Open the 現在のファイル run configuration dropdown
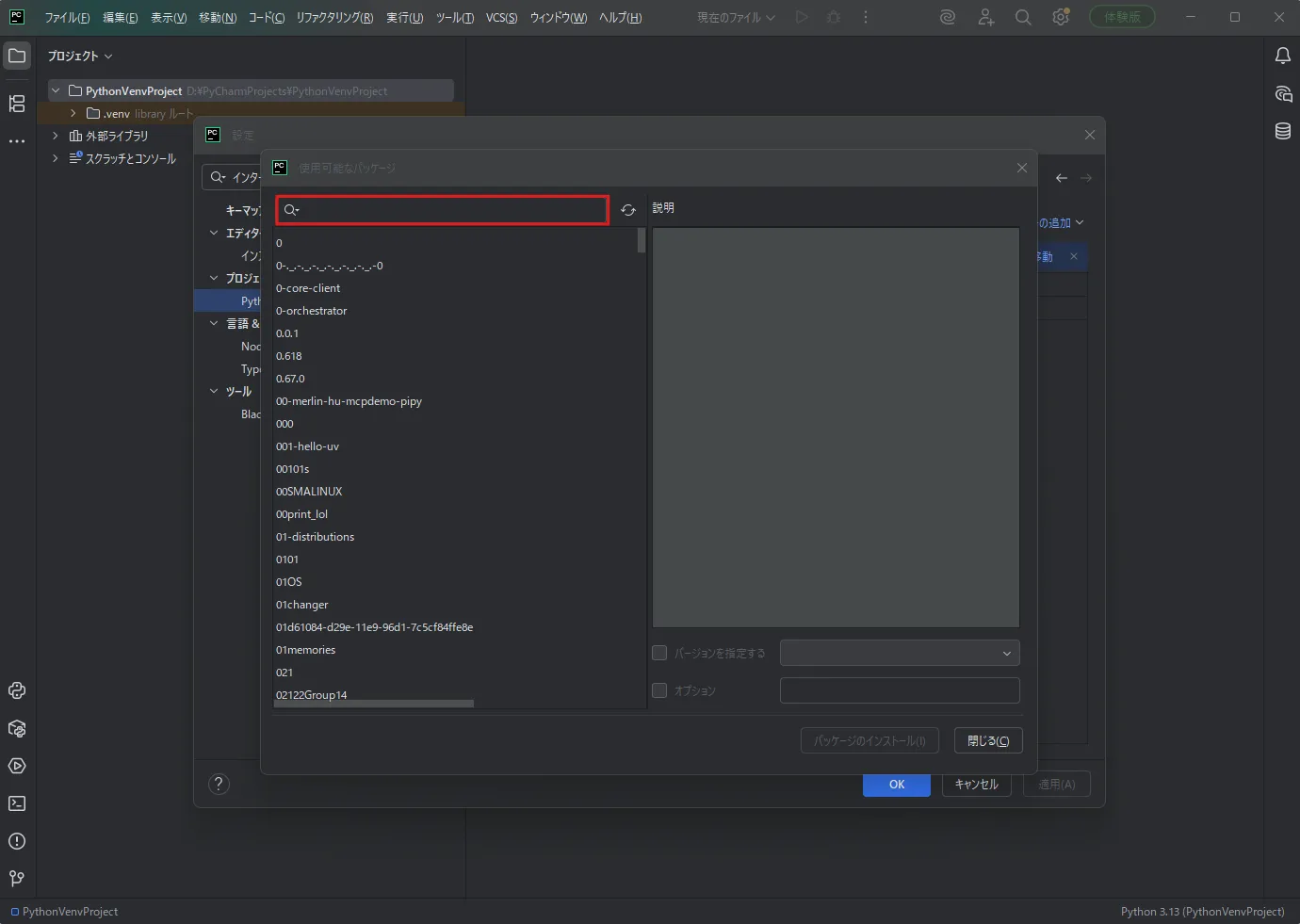Viewport: 1300px width, 924px height. point(736,17)
